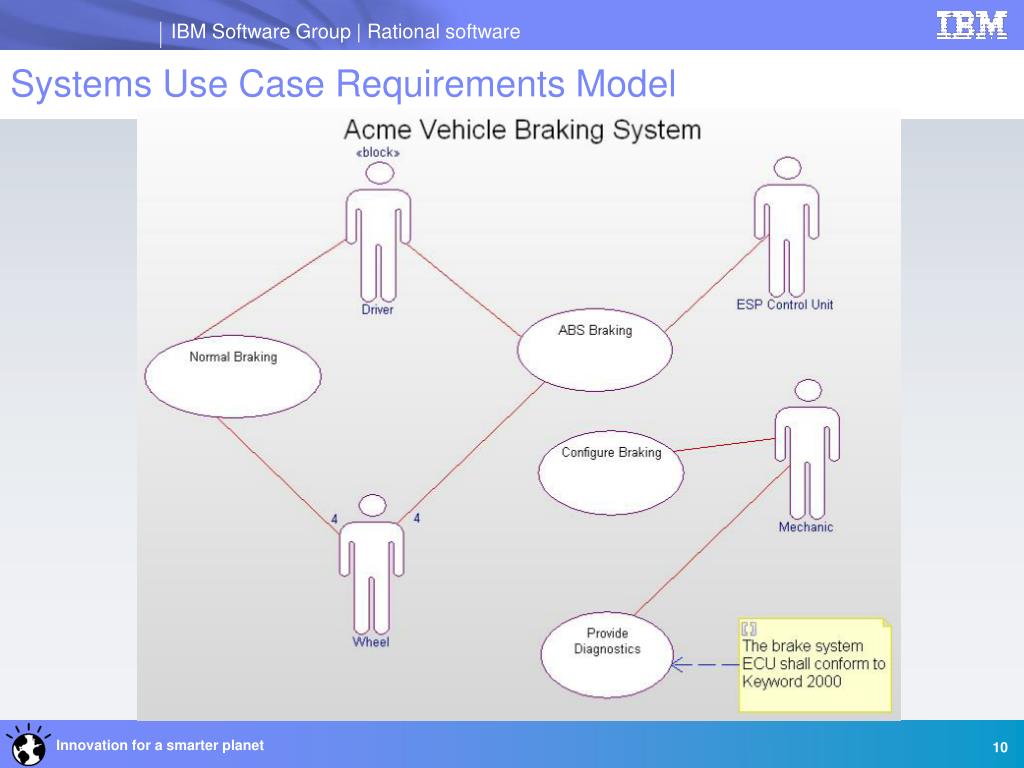Click the 'Wheel' actor label
This screenshot has height=768, width=1024.
pos(371,642)
